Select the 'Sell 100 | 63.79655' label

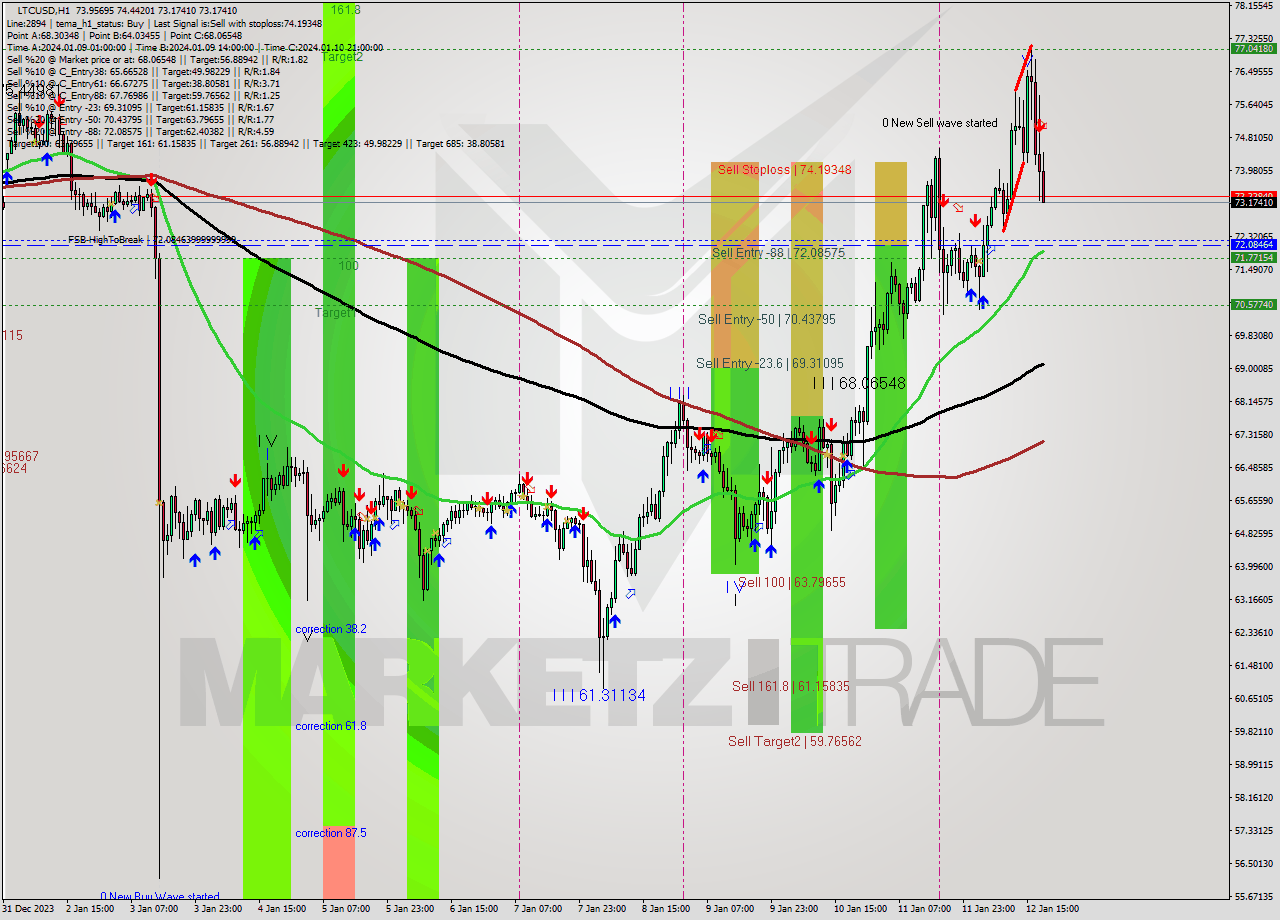coord(792,582)
